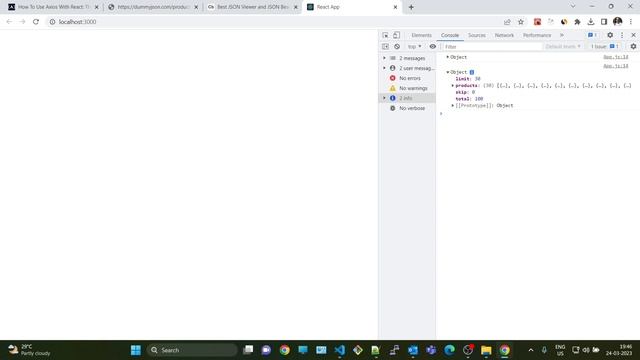Viewport: 640px width, 360px height.
Task: Clear the console with the clear icon
Action: pyautogui.click(x=397, y=47)
